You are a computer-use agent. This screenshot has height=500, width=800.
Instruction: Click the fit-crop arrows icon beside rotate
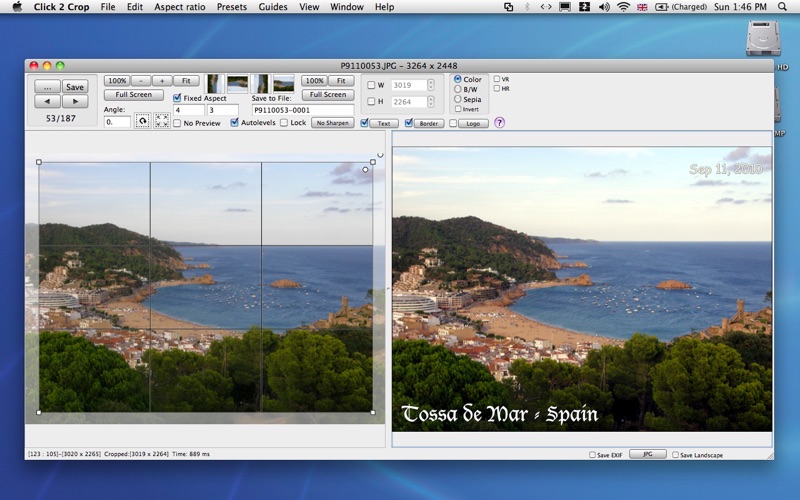coord(162,121)
